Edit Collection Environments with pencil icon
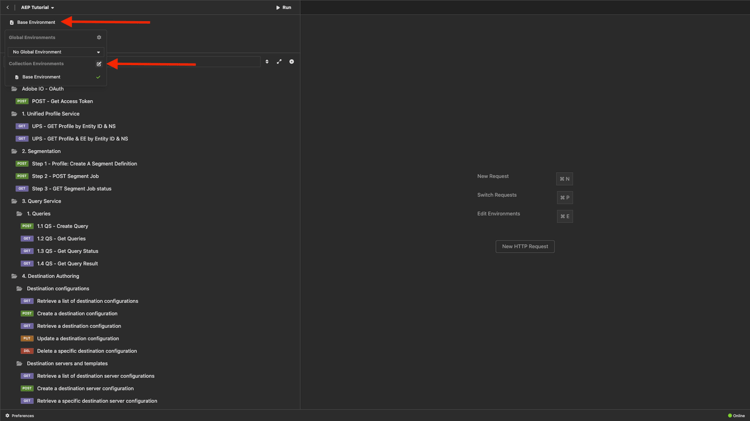 tap(99, 64)
